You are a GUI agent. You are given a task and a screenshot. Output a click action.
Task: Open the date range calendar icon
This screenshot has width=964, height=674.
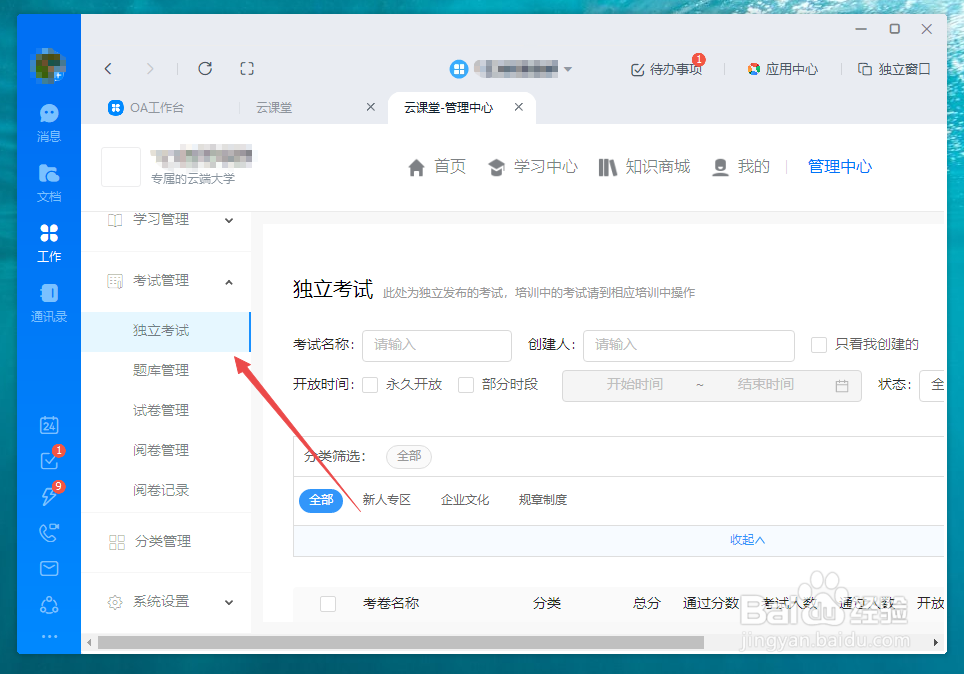842,386
